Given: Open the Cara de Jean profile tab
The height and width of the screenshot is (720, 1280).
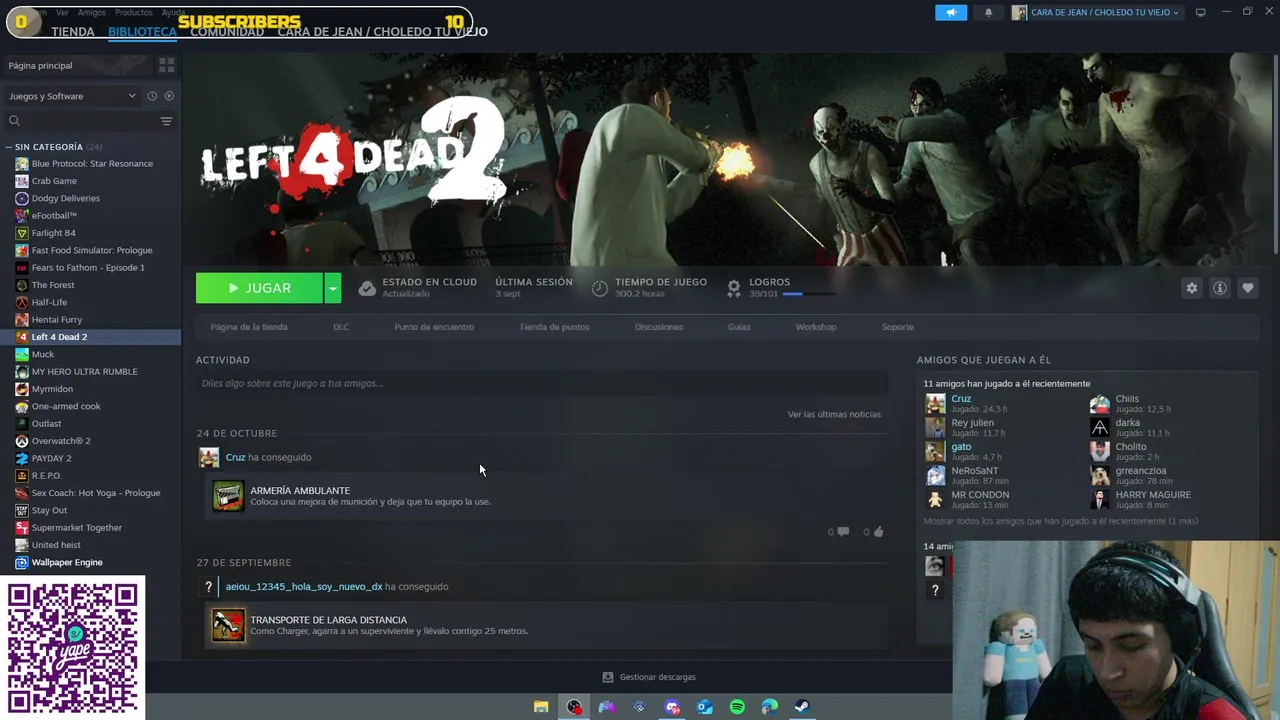Looking at the screenshot, I should (x=383, y=32).
